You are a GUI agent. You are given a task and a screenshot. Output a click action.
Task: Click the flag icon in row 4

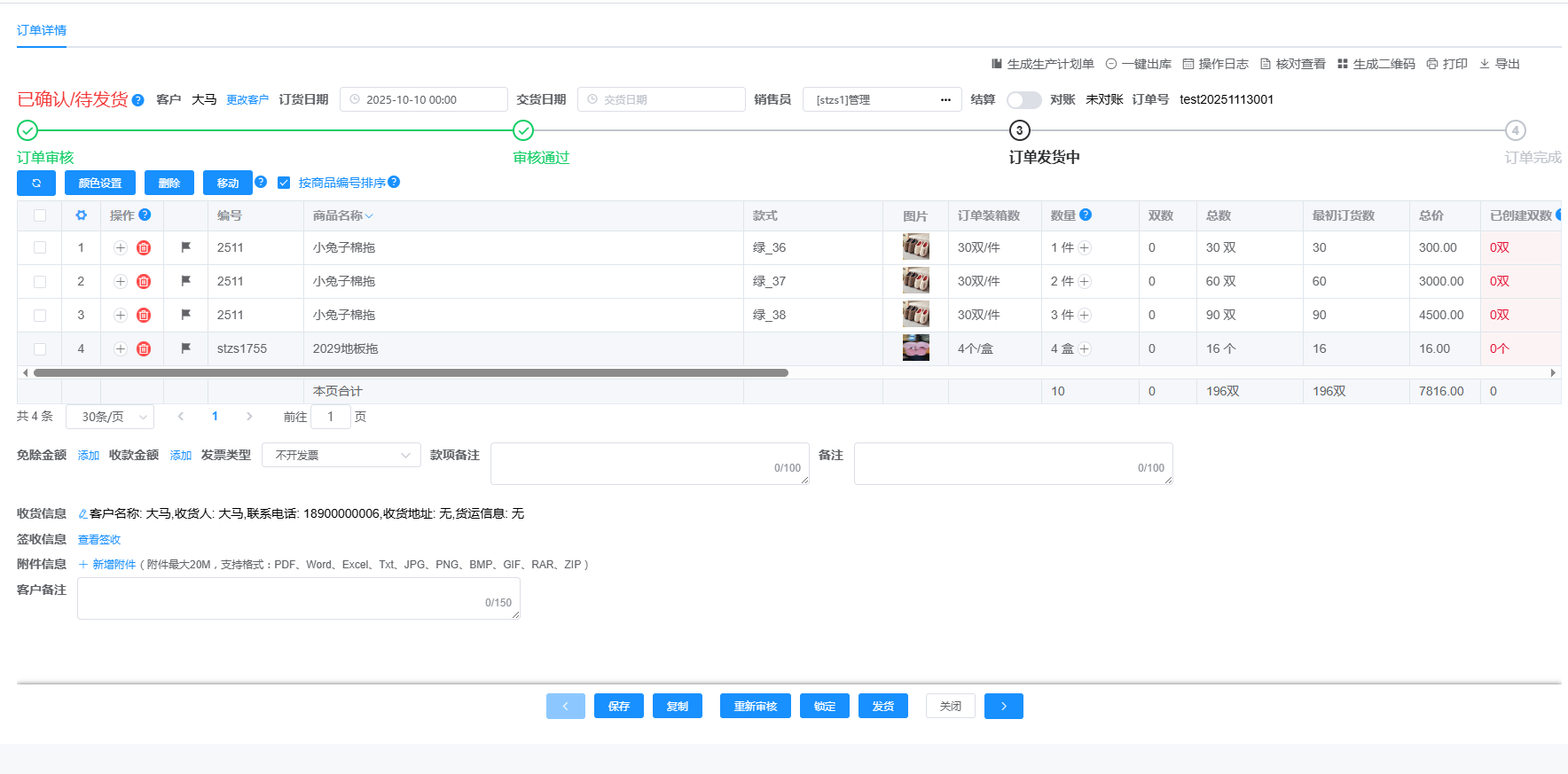tap(186, 348)
